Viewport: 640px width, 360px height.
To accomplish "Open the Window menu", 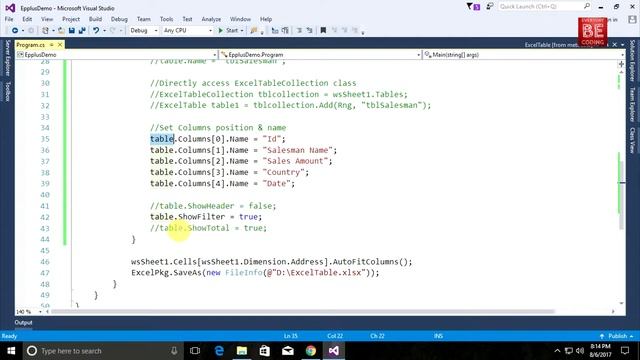I will [240, 19].
